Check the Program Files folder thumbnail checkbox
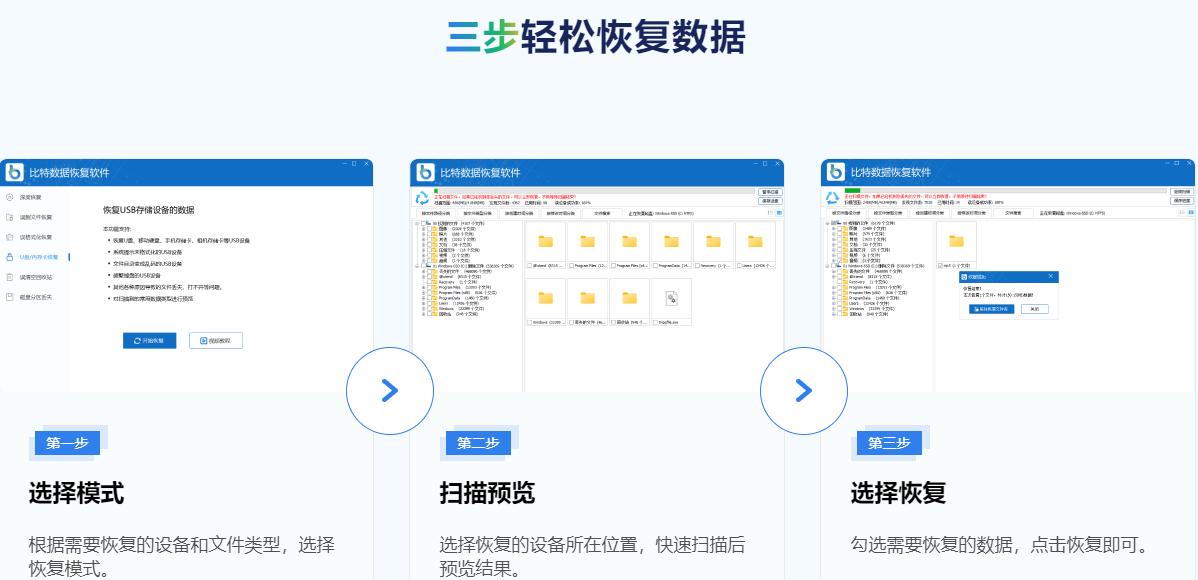1198x580 pixels. point(572,265)
